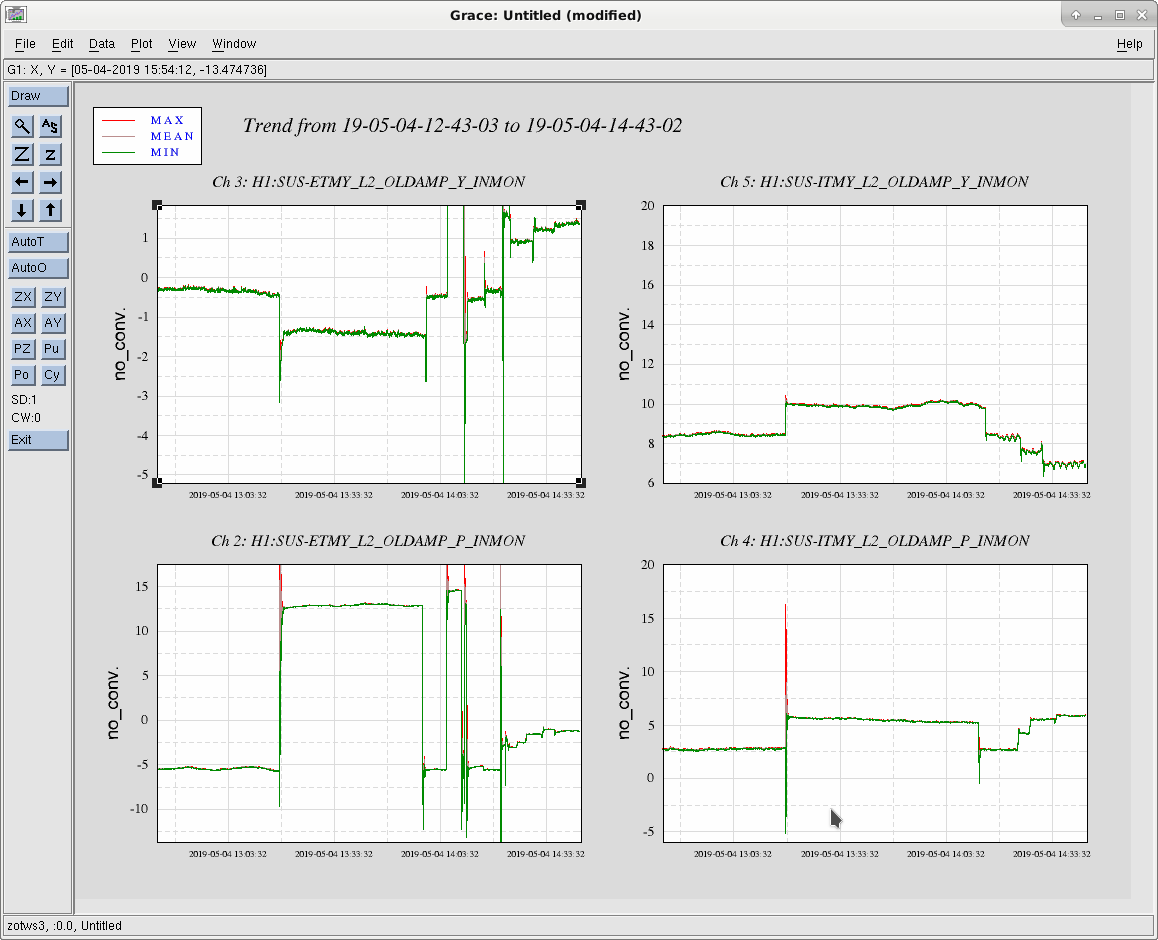Image resolution: width=1158 pixels, height=940 pixels.
Task: Click the down arrow scroll icon
Action: 23,210
